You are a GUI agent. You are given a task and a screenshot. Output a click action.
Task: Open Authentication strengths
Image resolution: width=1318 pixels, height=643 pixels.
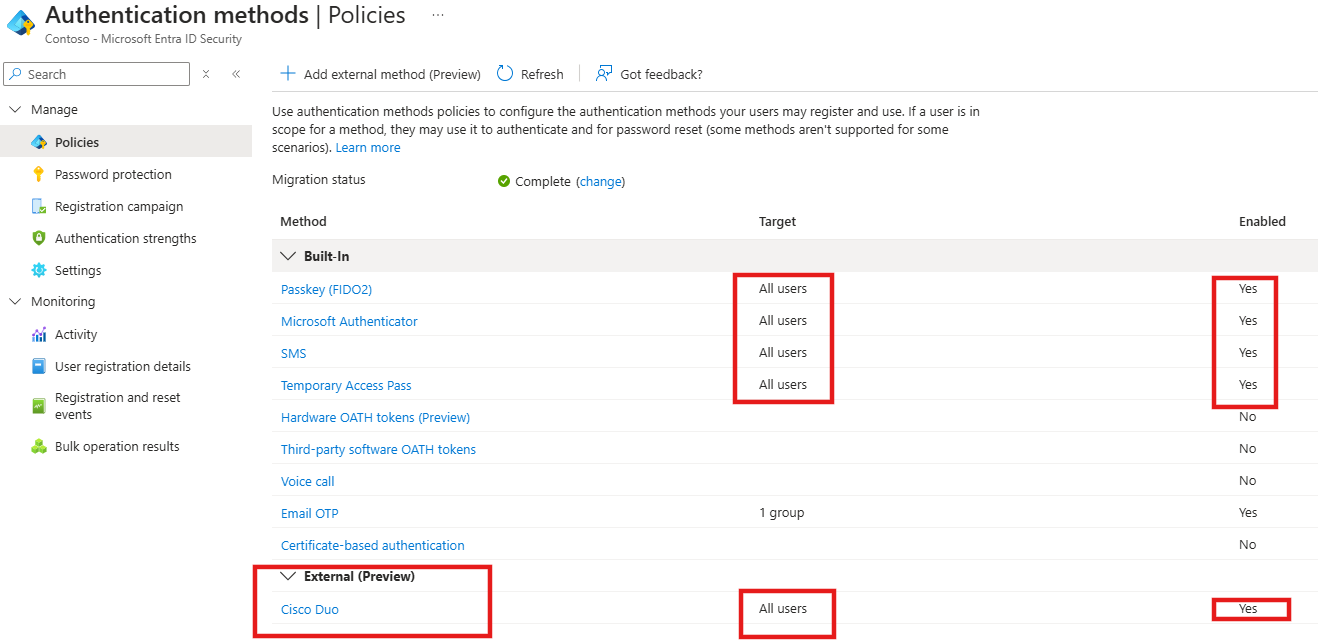click(x=126, y=238)
